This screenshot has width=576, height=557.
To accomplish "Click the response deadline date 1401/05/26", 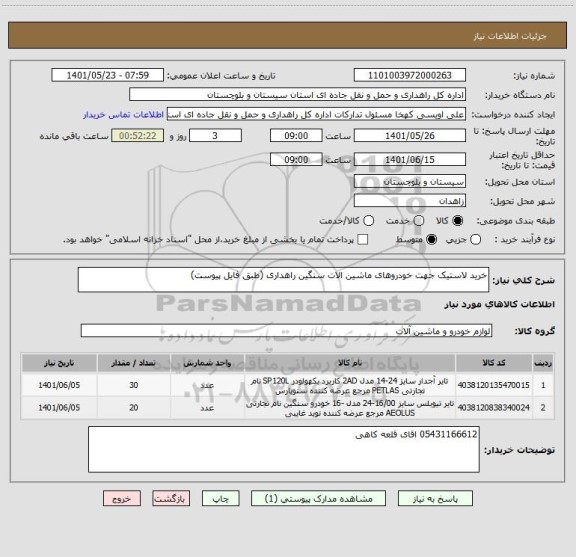I will point(410,136).
